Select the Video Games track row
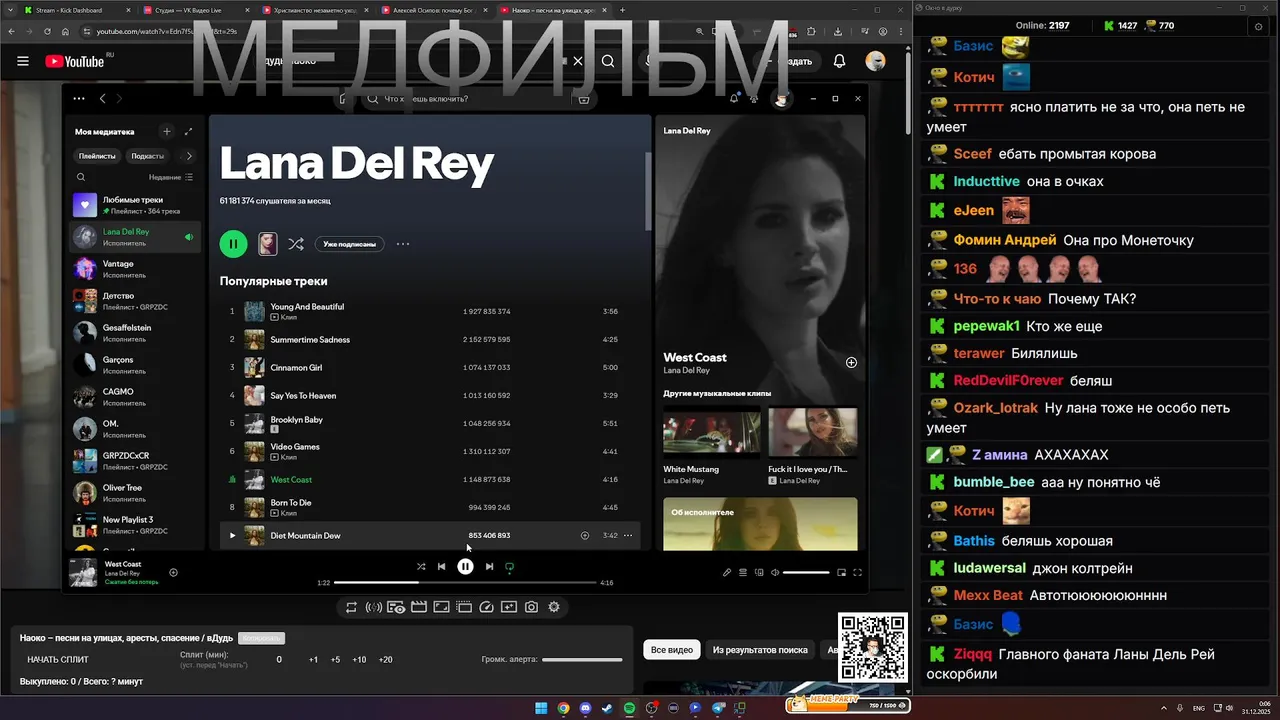 tap(431, 452)
